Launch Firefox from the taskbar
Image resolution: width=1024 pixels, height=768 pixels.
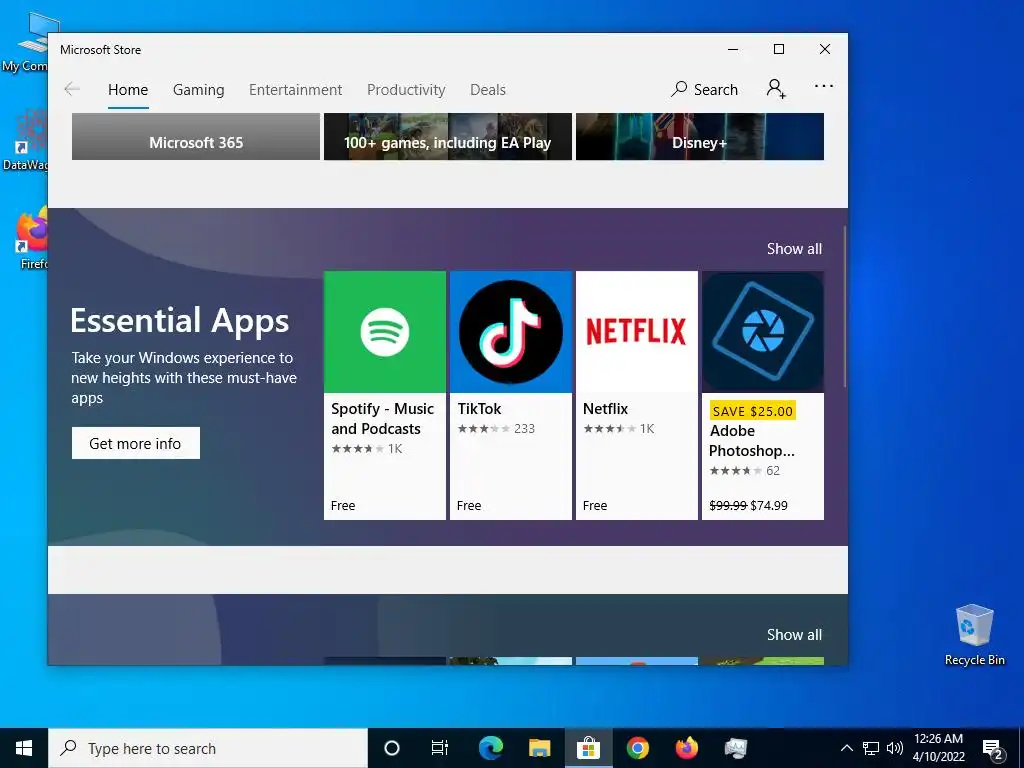(686, 748)
